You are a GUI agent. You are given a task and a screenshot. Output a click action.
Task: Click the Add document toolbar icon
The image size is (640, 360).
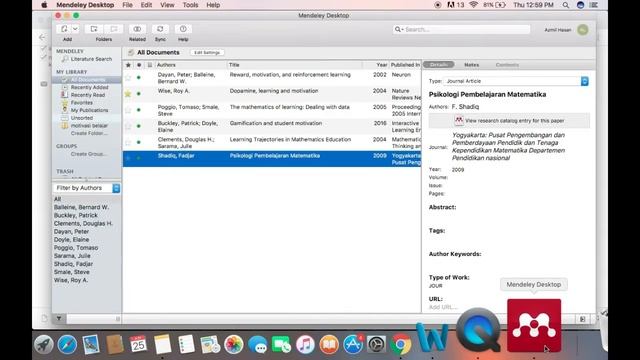click(64, 29)
